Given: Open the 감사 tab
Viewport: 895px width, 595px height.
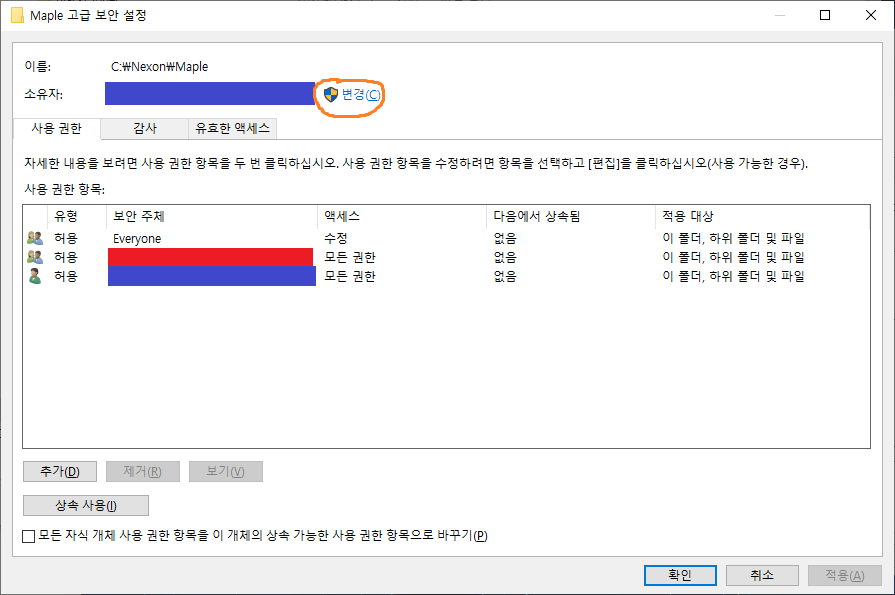Looking at the screenshot, I should point(145,128).
